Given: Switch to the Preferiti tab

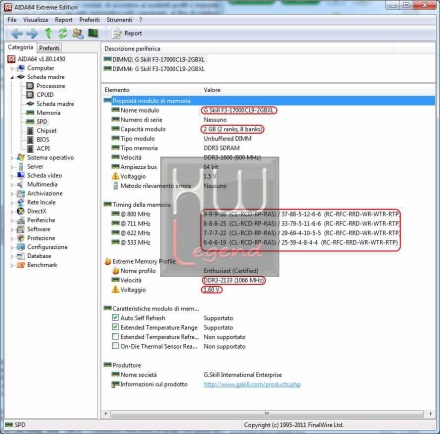Looking at the screenshot, I should [x=49, y=48].
